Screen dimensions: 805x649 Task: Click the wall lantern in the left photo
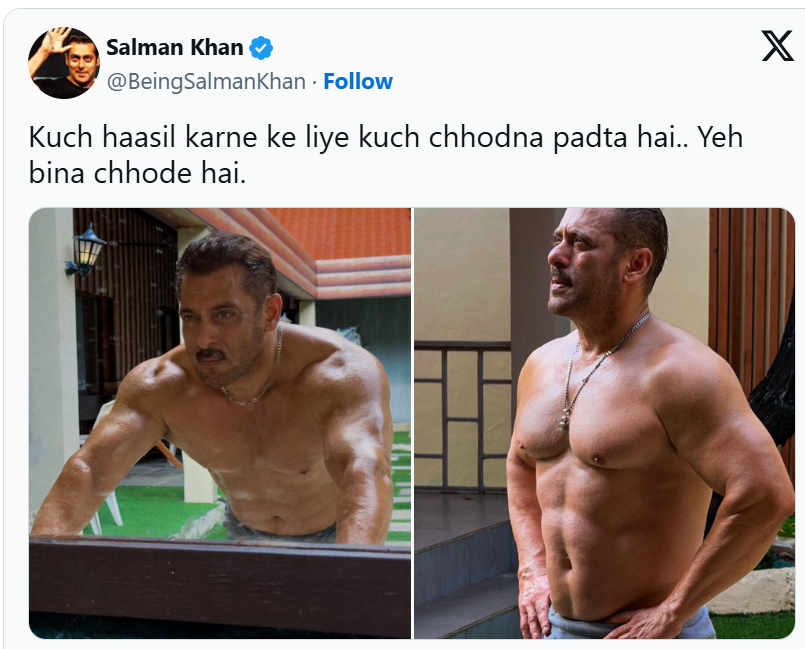[x=86, y=250]
